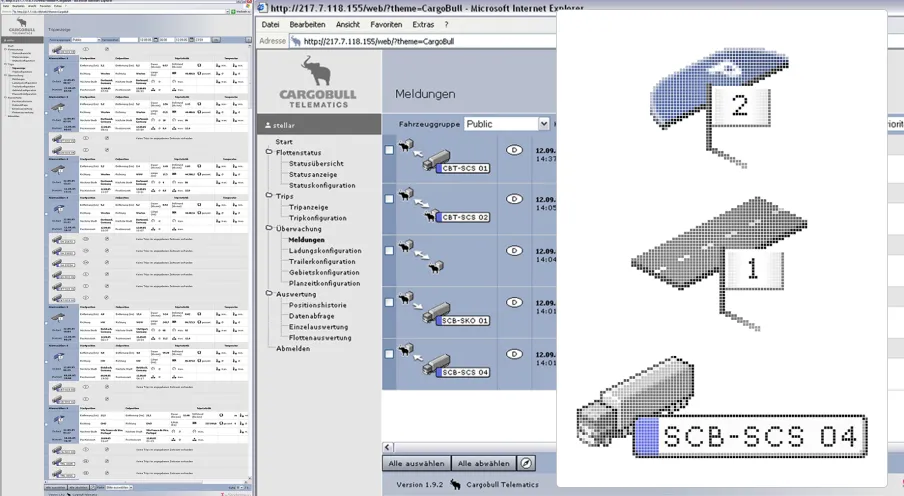This screenshot has width=904, height=496.
Task: Open the ? help menu
Action: pos(446,25)
